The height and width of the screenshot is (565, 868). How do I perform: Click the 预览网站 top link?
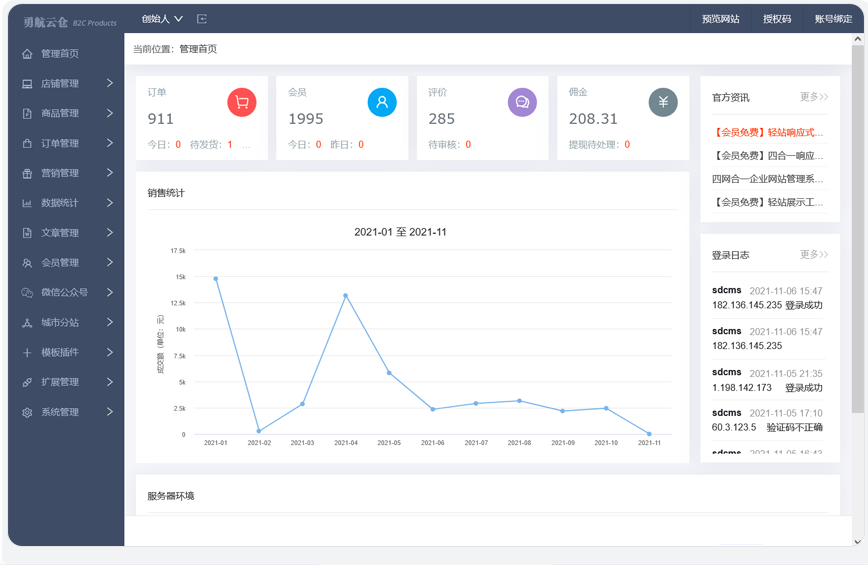720,19
